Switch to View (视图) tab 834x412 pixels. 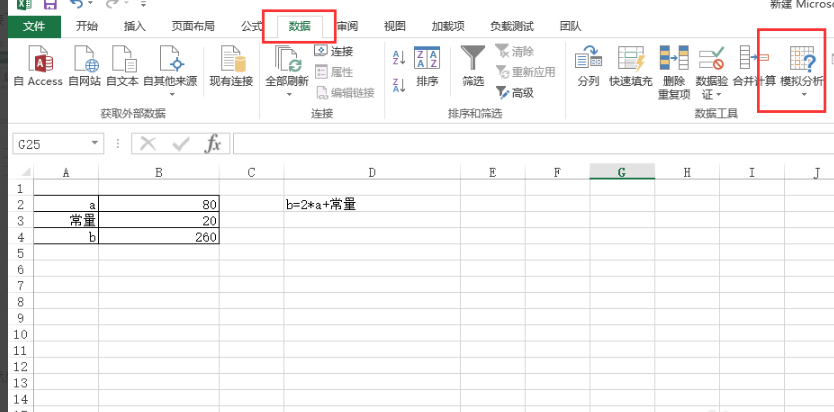395,27
